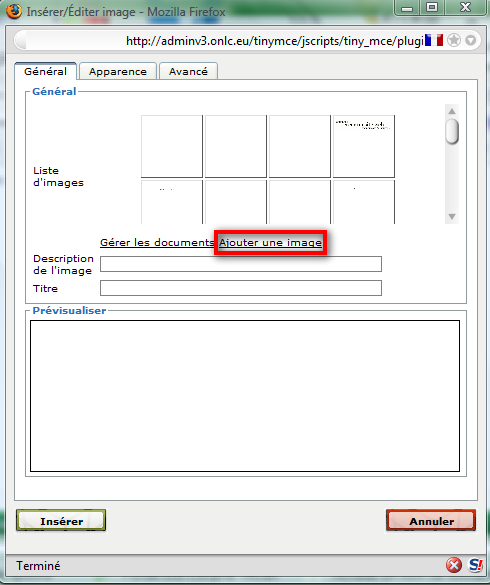Select the last thumbnail in bottom row

tap(363, 202)
